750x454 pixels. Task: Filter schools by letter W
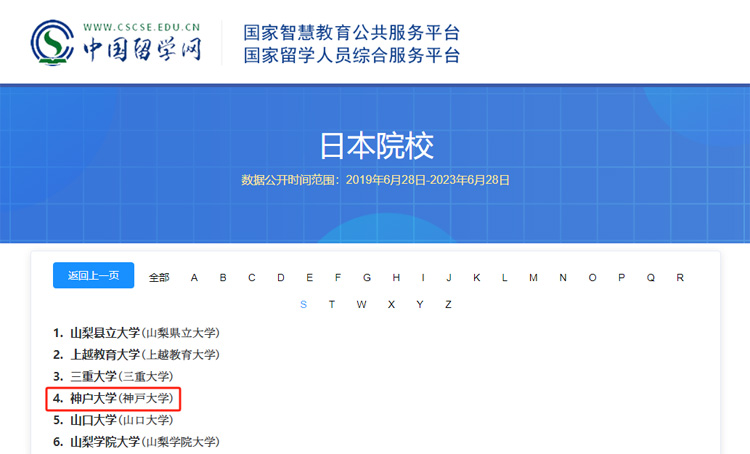pyautogui.click(x=361, y=304)
